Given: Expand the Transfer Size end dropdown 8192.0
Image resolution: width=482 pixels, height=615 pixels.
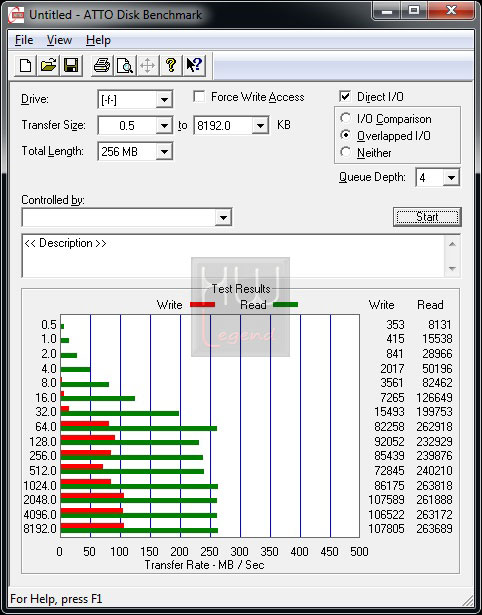Looking at the screenshot, I should (260, 126).
